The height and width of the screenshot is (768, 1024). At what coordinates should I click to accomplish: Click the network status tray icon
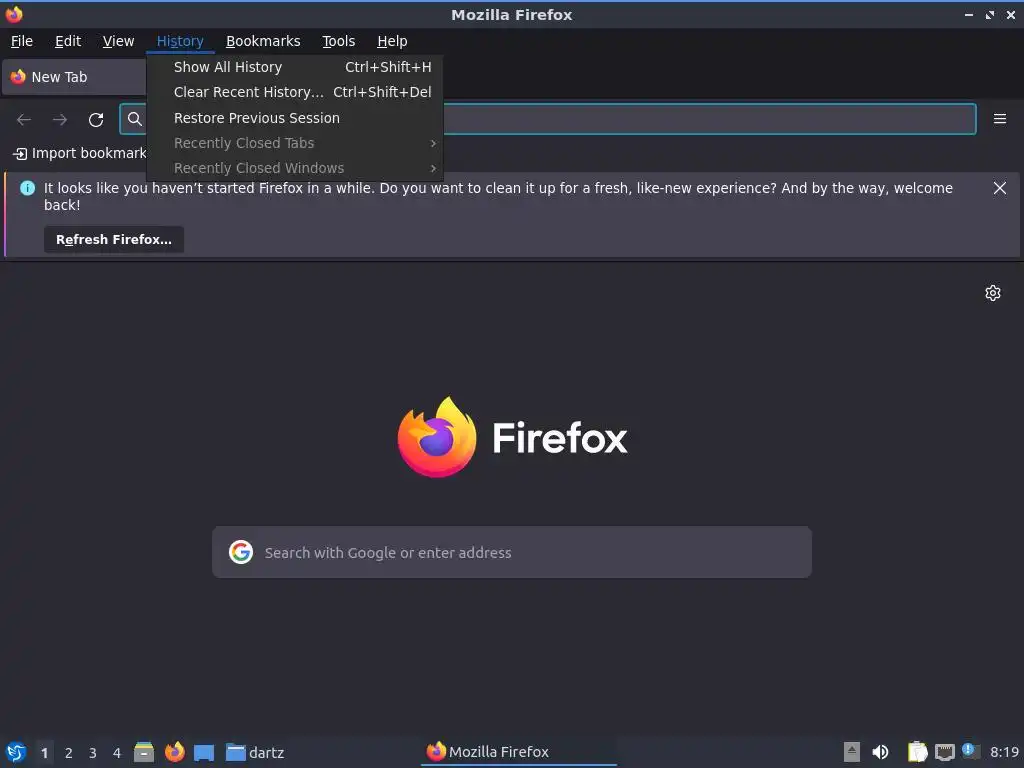pyautogui.click(x=944, y=752)
